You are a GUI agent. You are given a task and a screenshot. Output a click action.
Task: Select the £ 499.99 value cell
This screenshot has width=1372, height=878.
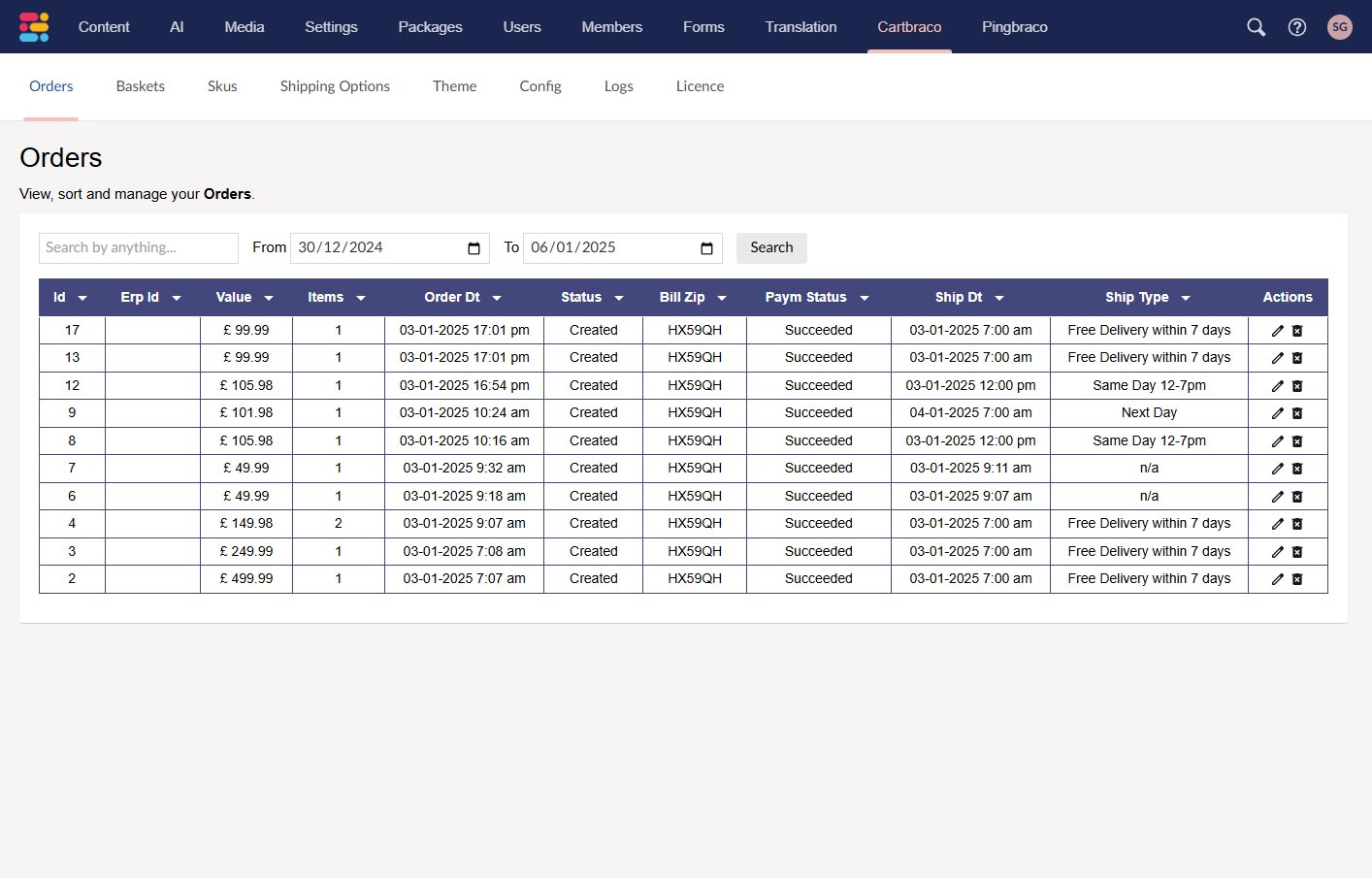246,579
